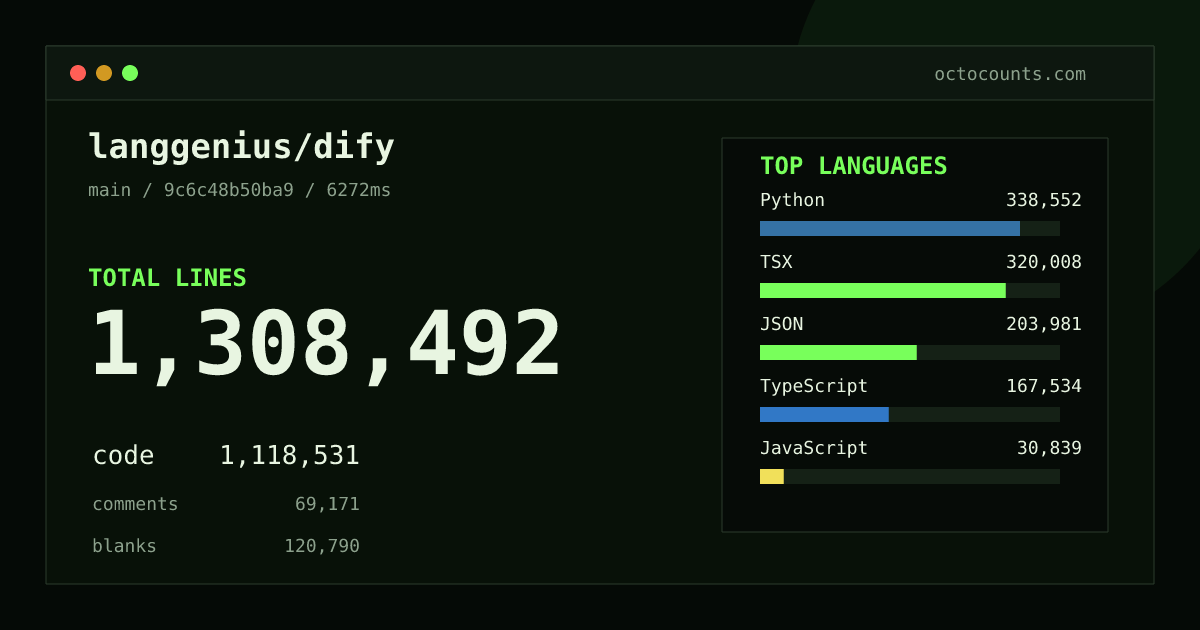The height and width of the screenshot is (630, 1200).
Task: Click the yellow JavaScript progress bar
Action: tap(772, 476)
